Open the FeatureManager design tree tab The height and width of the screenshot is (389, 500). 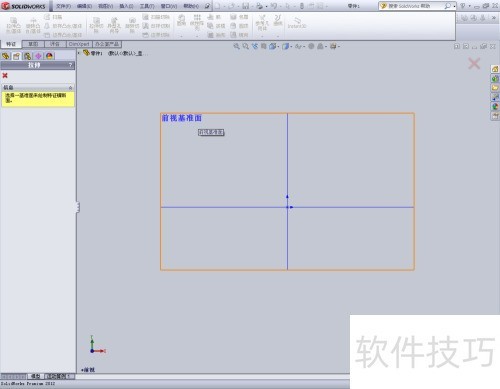pos(6,56)
